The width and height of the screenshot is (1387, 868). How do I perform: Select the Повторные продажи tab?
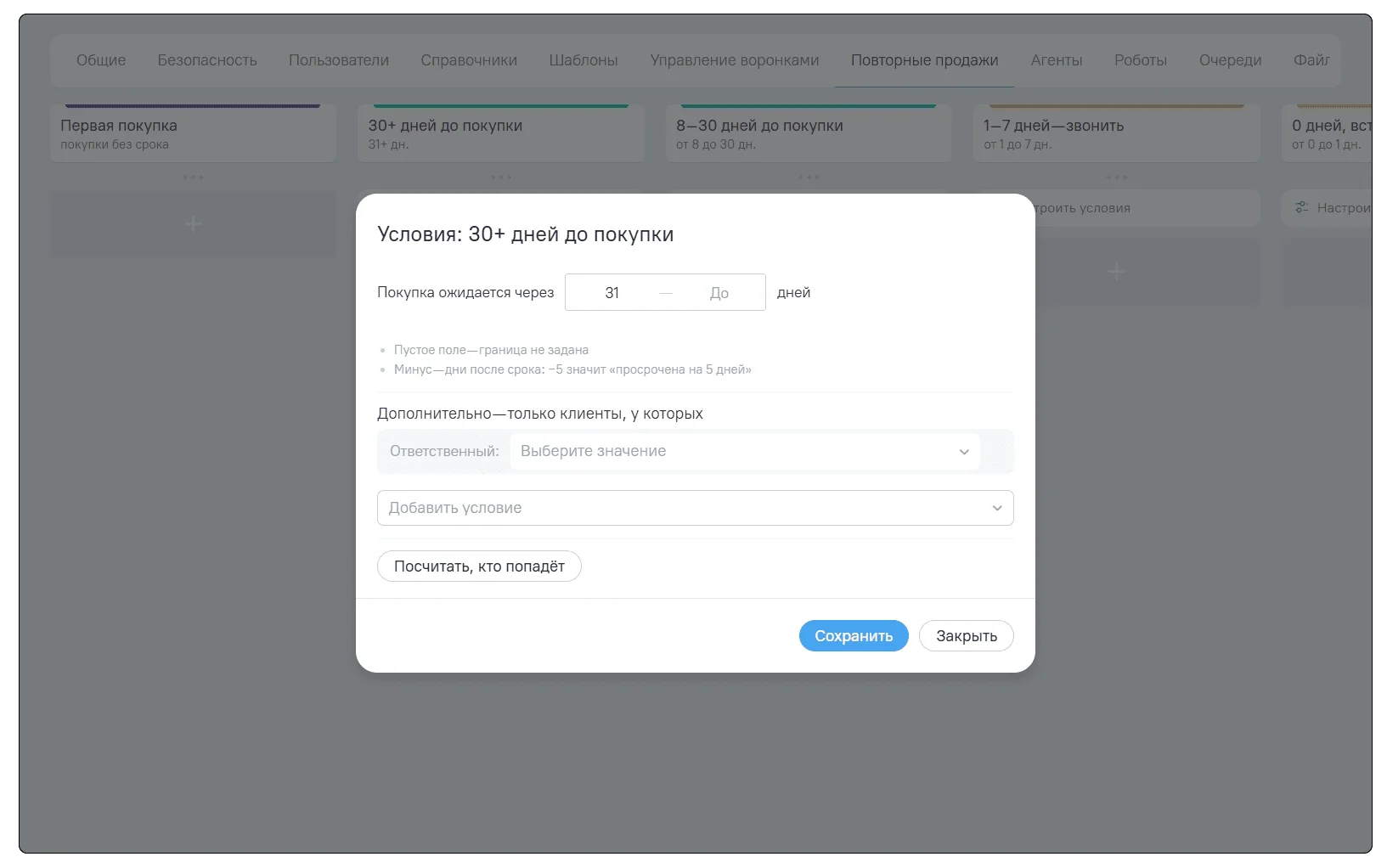[x=924, y=60]
